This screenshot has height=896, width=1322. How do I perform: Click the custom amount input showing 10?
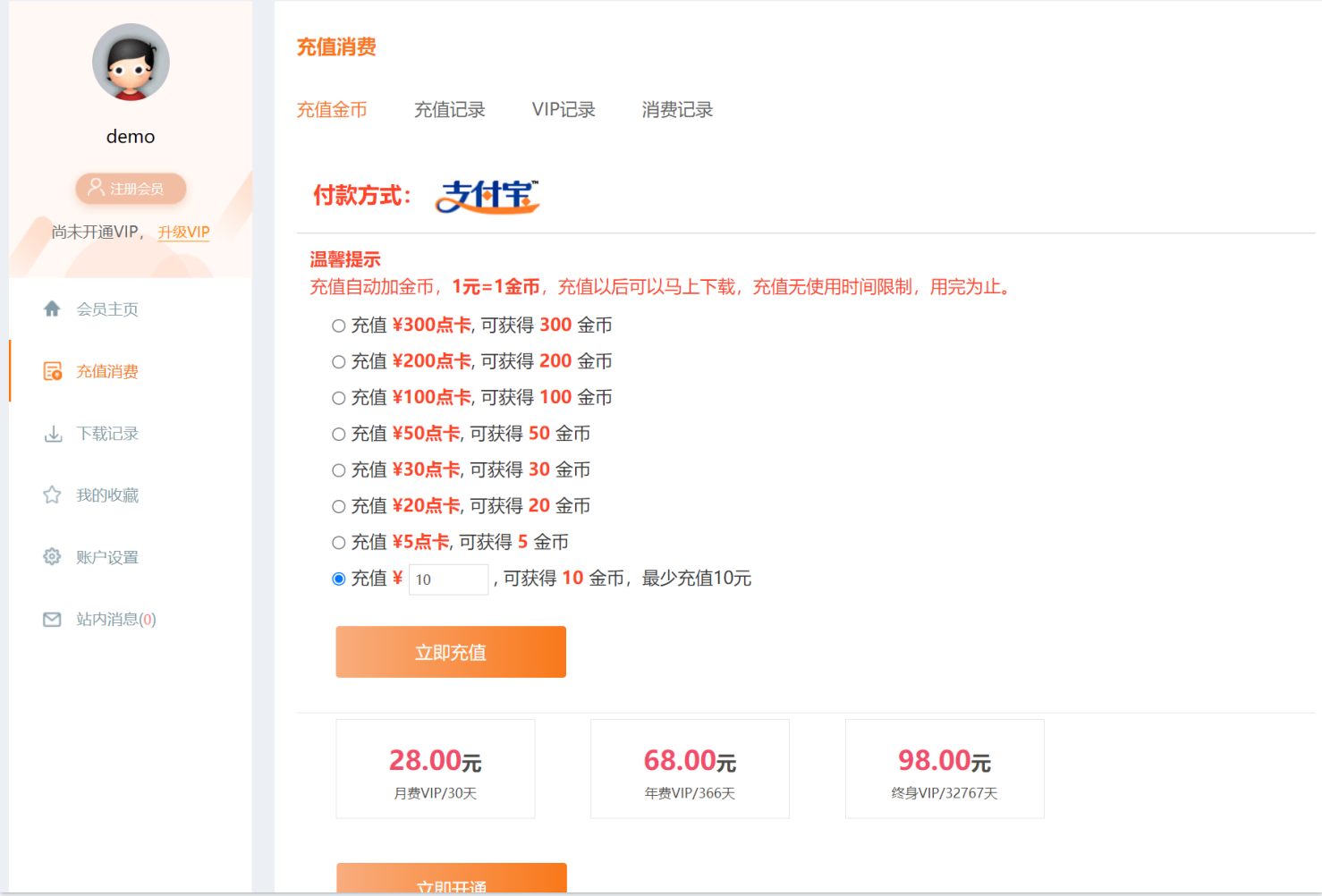click(x=448, y=579)
